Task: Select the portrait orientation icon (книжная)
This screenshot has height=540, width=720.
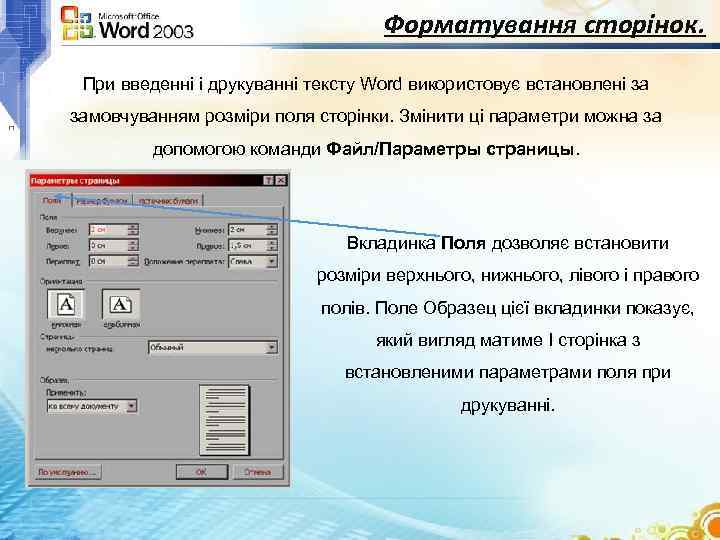Action: 66,304
